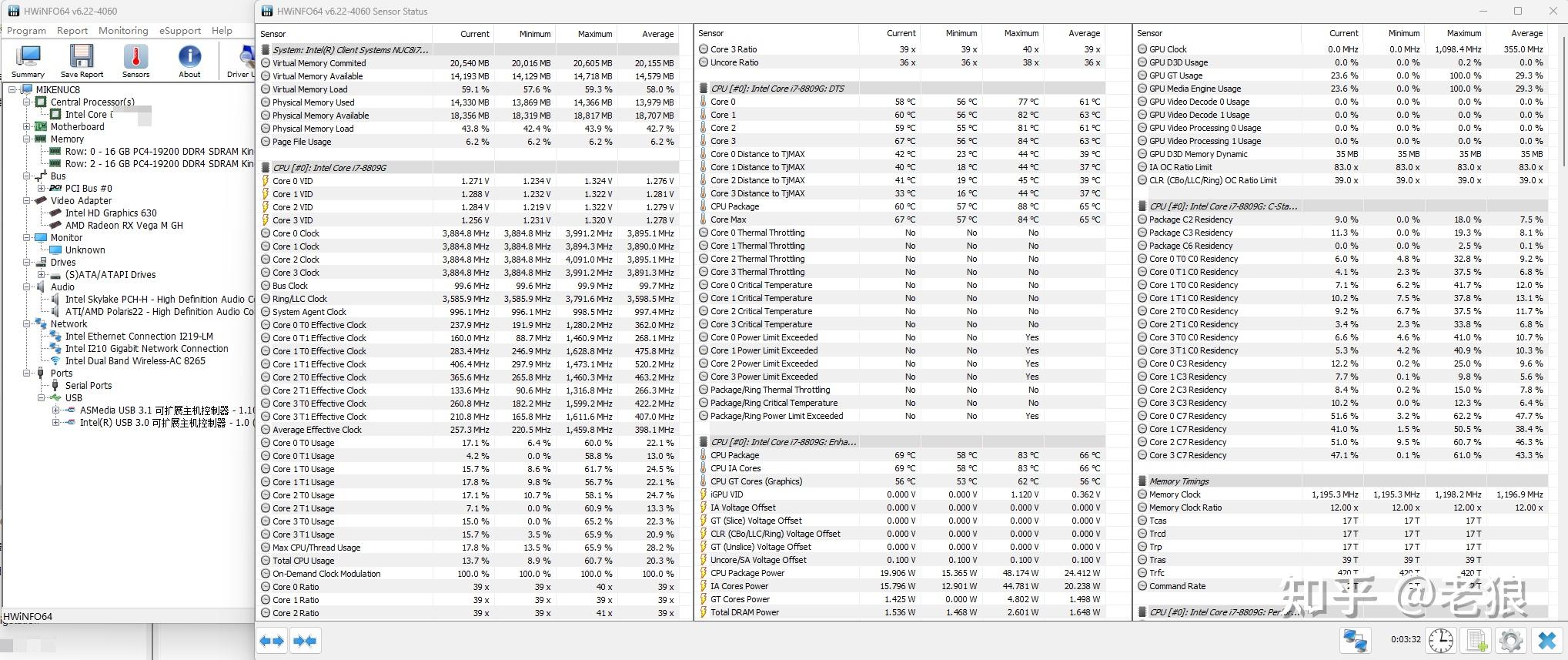This screenshot has height=660, width=1568.
Task: Collapse the Network tree node
Action: (27, 324)
